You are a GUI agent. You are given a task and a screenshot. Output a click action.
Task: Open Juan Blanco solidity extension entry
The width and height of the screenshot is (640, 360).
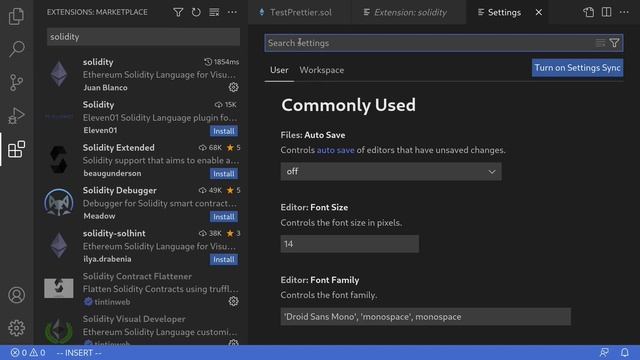click(141, 75)
